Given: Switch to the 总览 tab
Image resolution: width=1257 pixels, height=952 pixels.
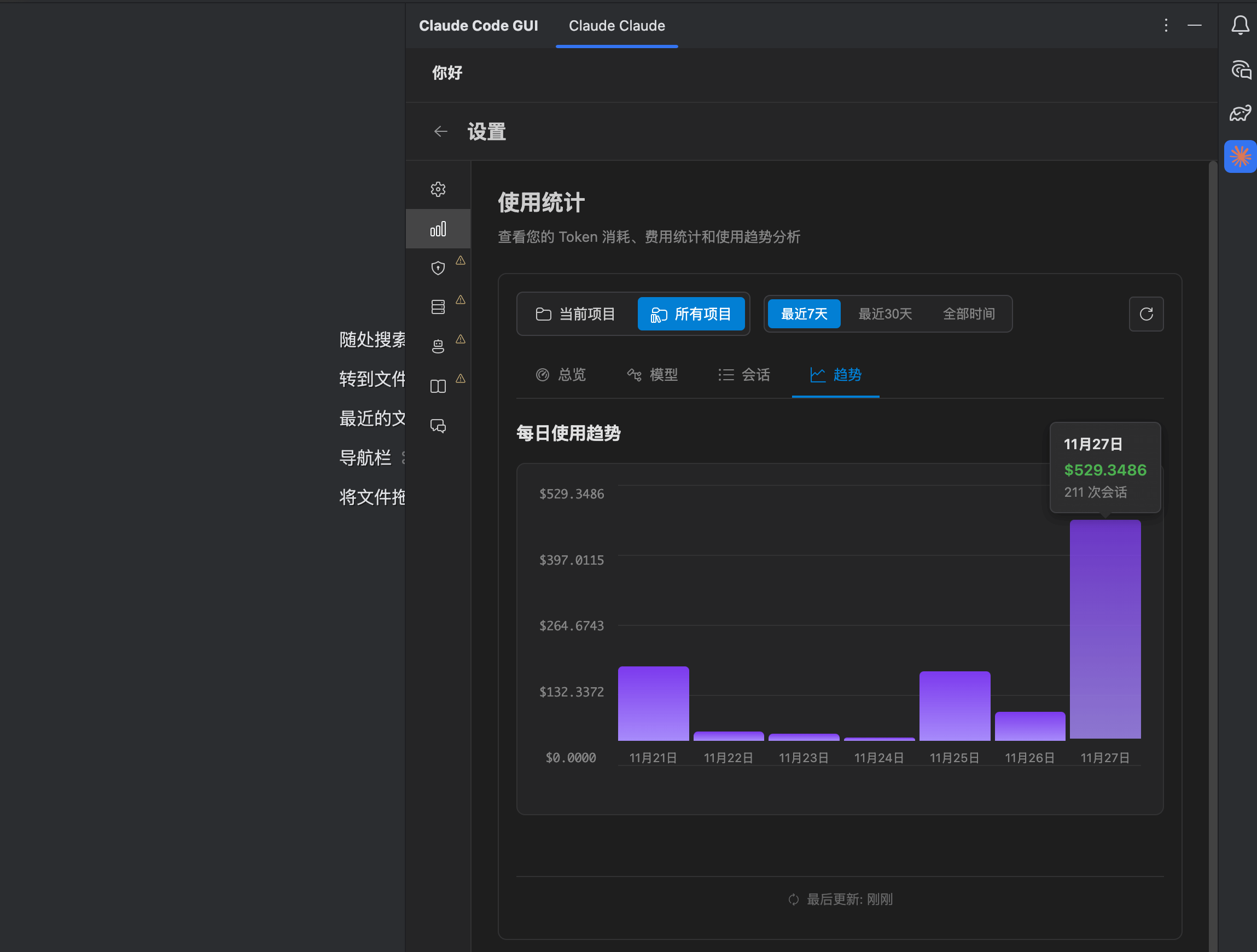Looking at the screenshot, I should [560, 375].
